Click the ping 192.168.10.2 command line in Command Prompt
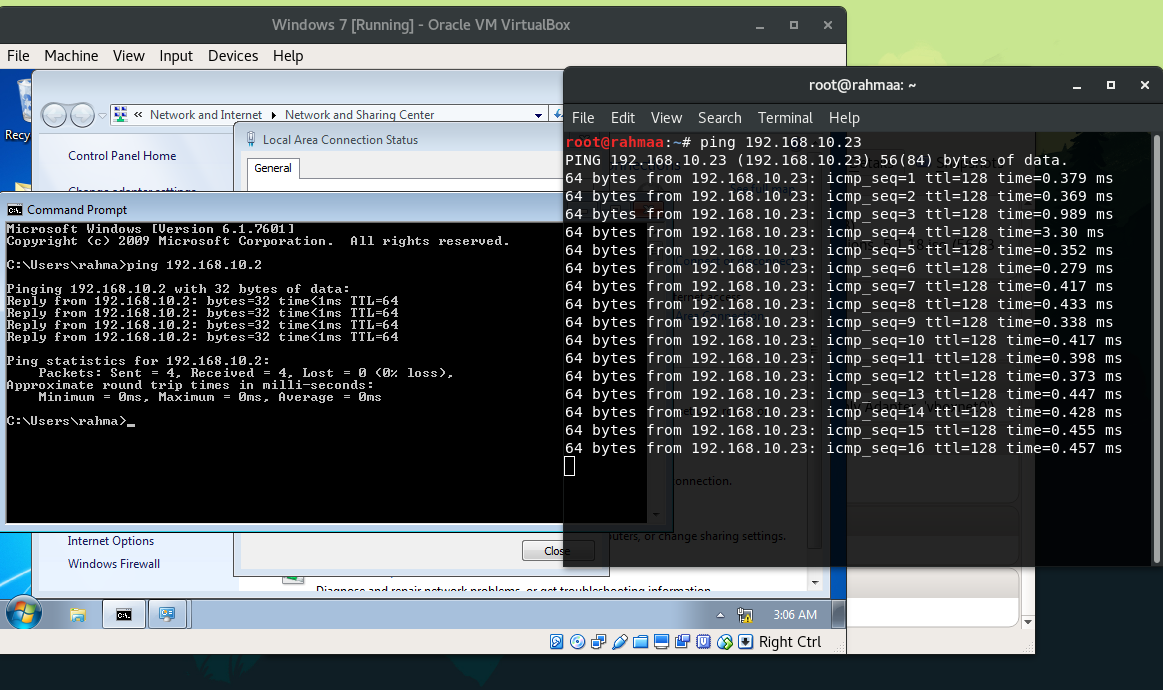The width and height of the screenshot is (1163, 690). [134, 265]
